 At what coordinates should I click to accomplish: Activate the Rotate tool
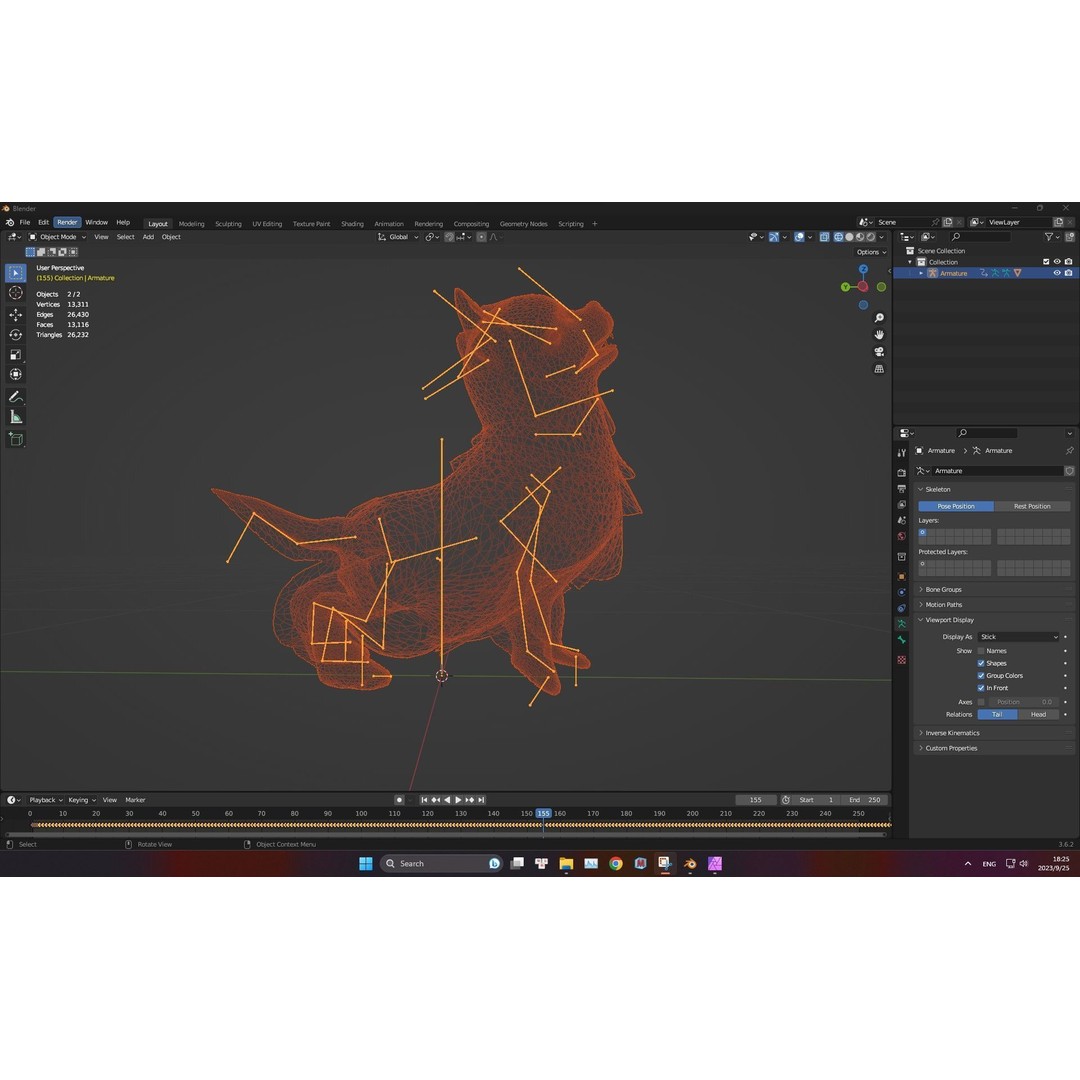coord(15,335)
